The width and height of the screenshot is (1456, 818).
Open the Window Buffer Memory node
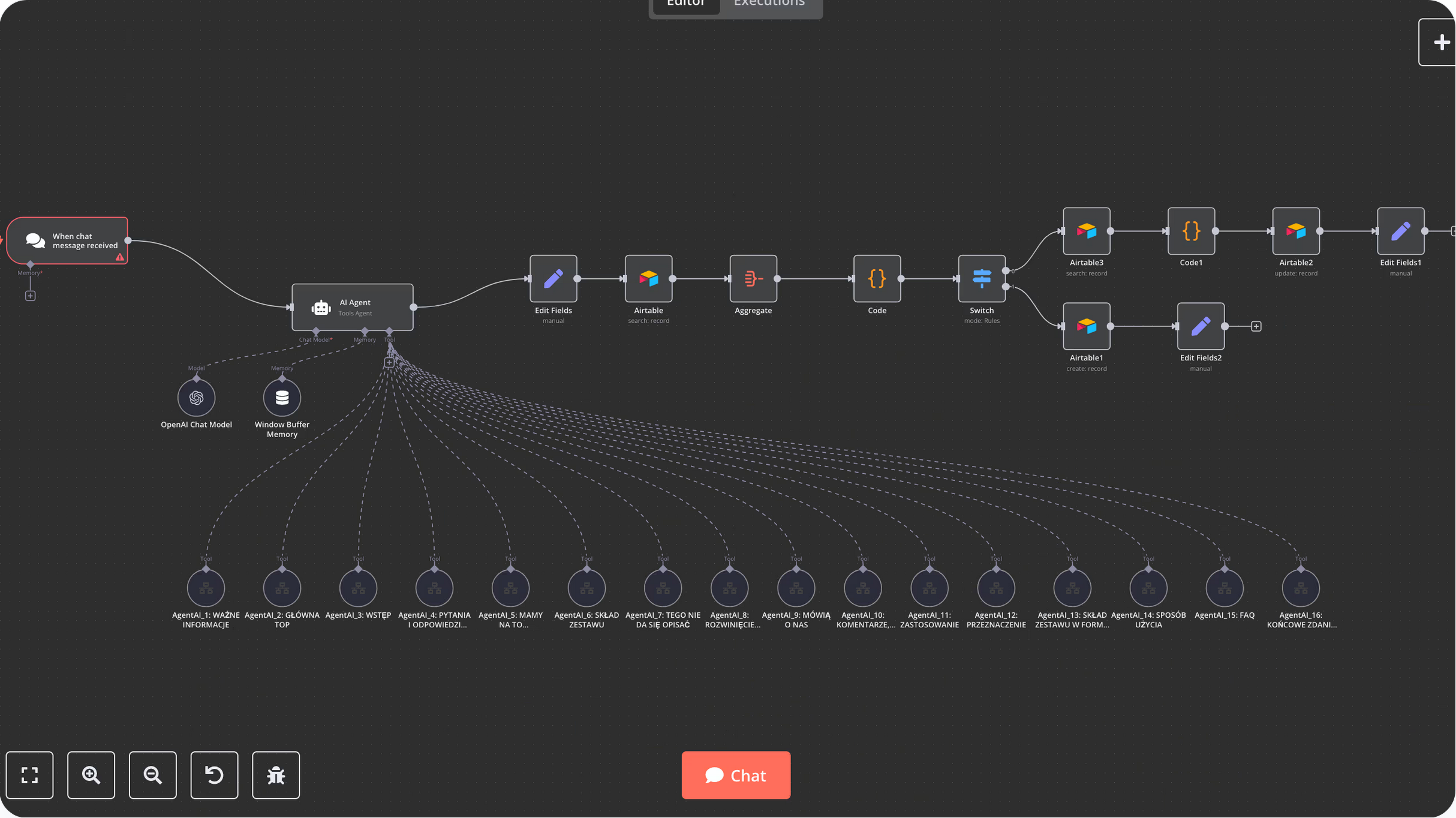coord(282,398)
